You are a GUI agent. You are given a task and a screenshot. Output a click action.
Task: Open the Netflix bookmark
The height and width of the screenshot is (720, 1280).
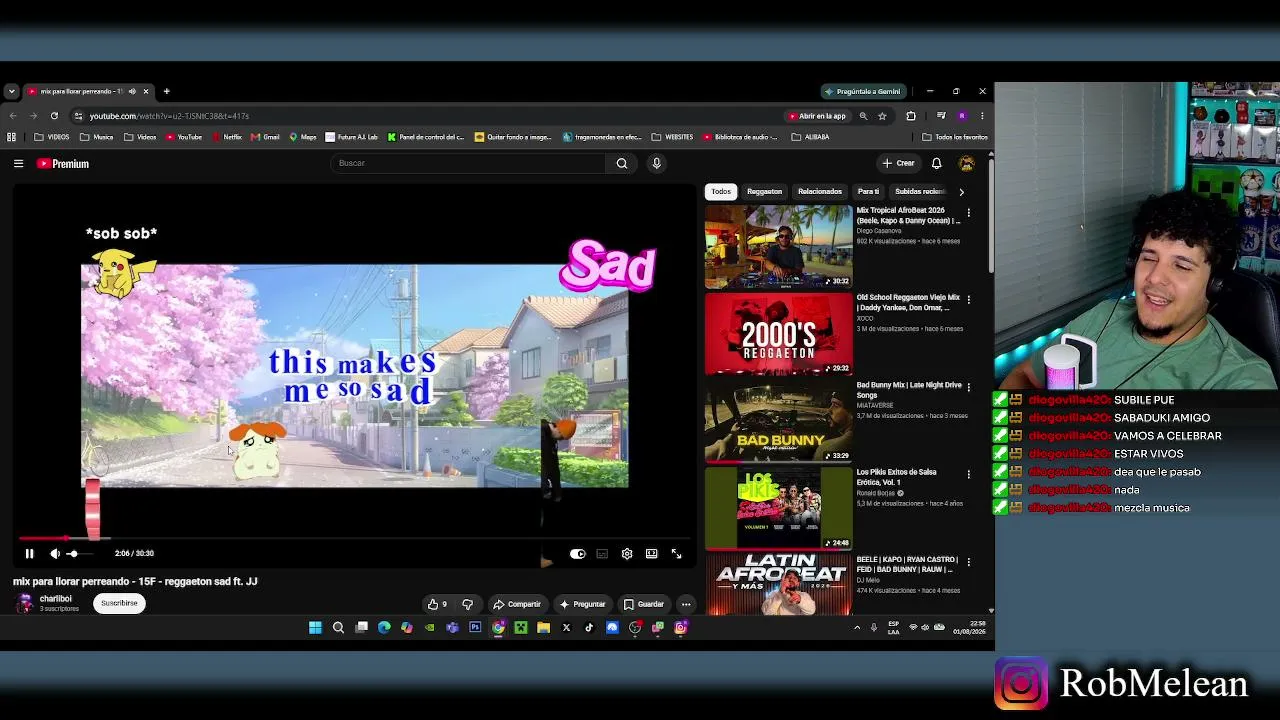click(226, 137)
